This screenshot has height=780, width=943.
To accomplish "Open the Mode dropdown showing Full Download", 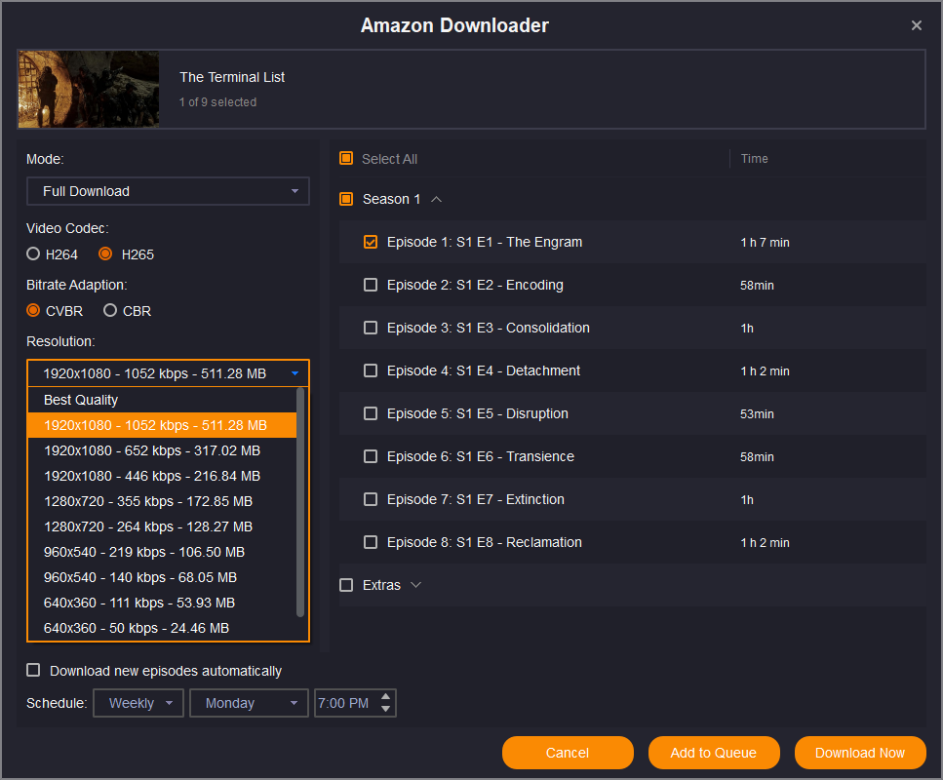I will (167, 191).
